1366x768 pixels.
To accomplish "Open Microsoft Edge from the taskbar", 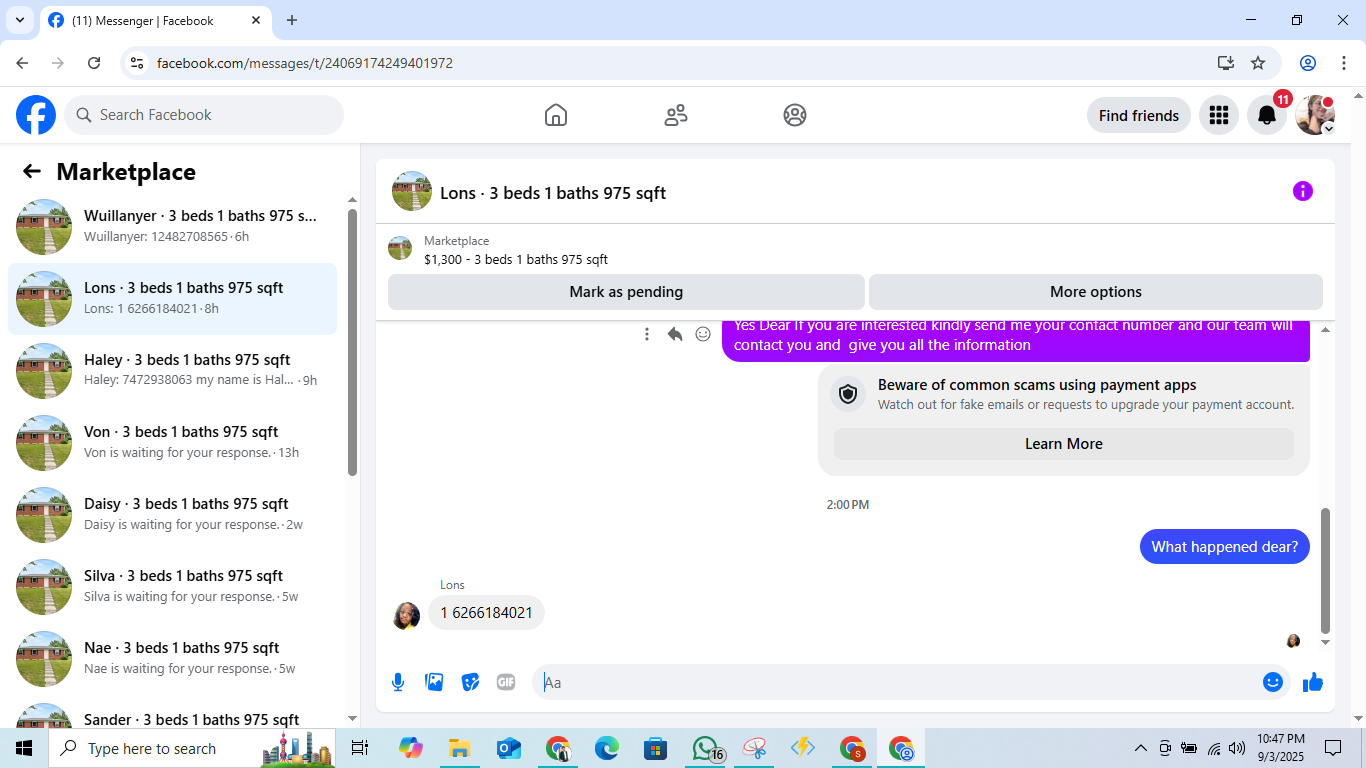I will coord(607,748).
